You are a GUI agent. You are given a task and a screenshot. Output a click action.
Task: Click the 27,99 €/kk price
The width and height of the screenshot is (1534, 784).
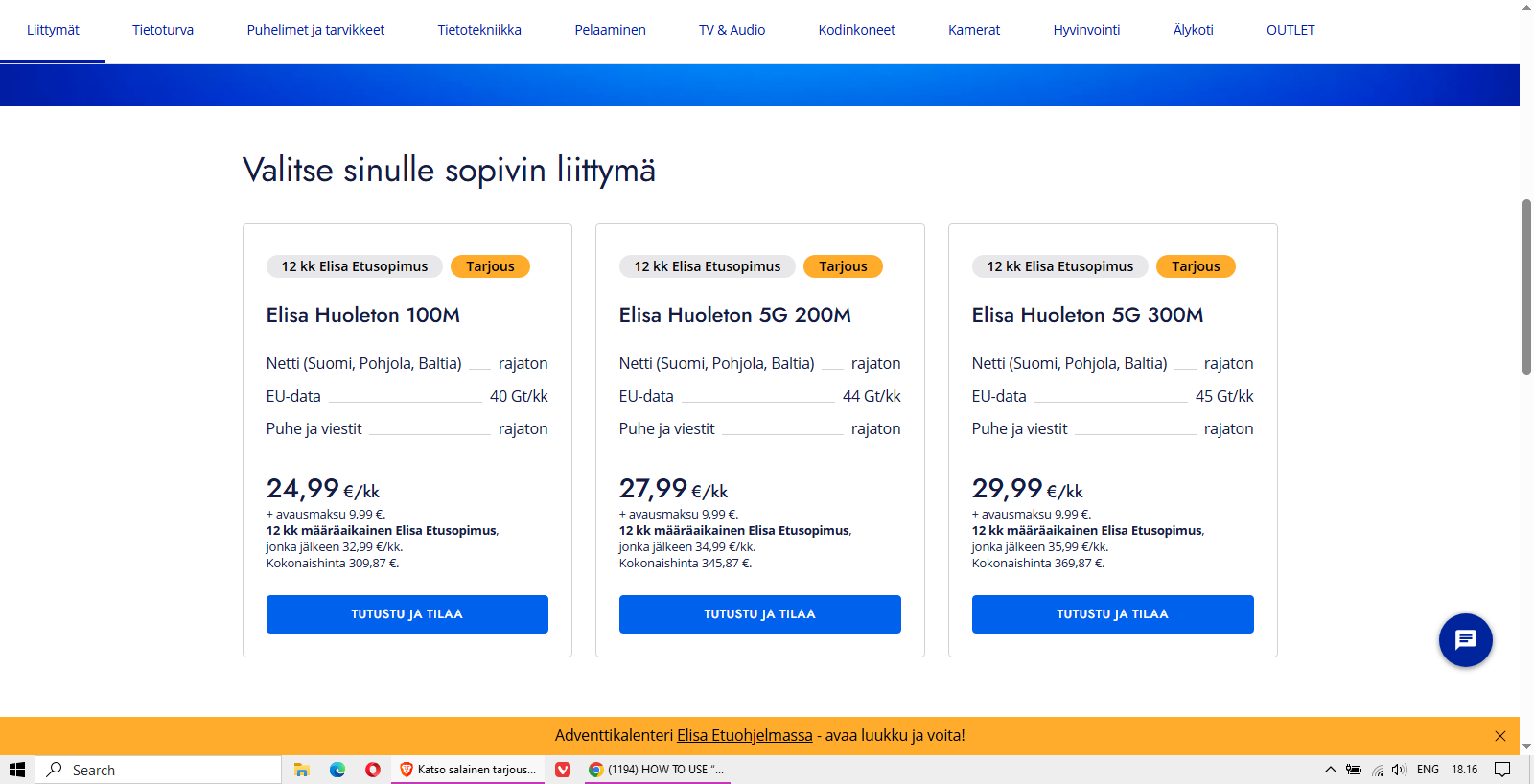click(x=673, y=489)
